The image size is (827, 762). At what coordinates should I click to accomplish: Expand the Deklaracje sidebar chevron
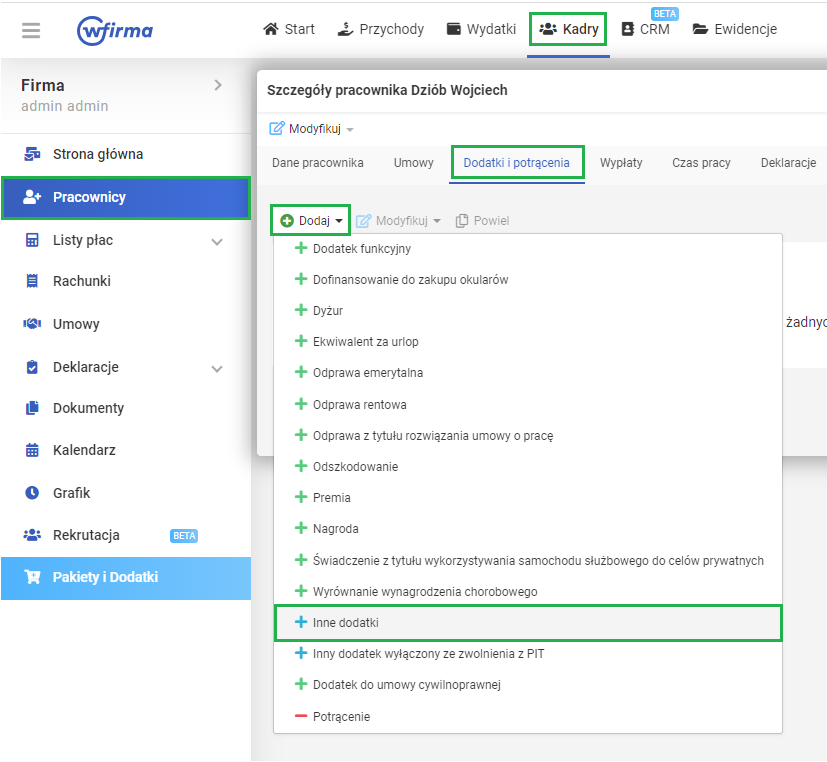[217, 368]
